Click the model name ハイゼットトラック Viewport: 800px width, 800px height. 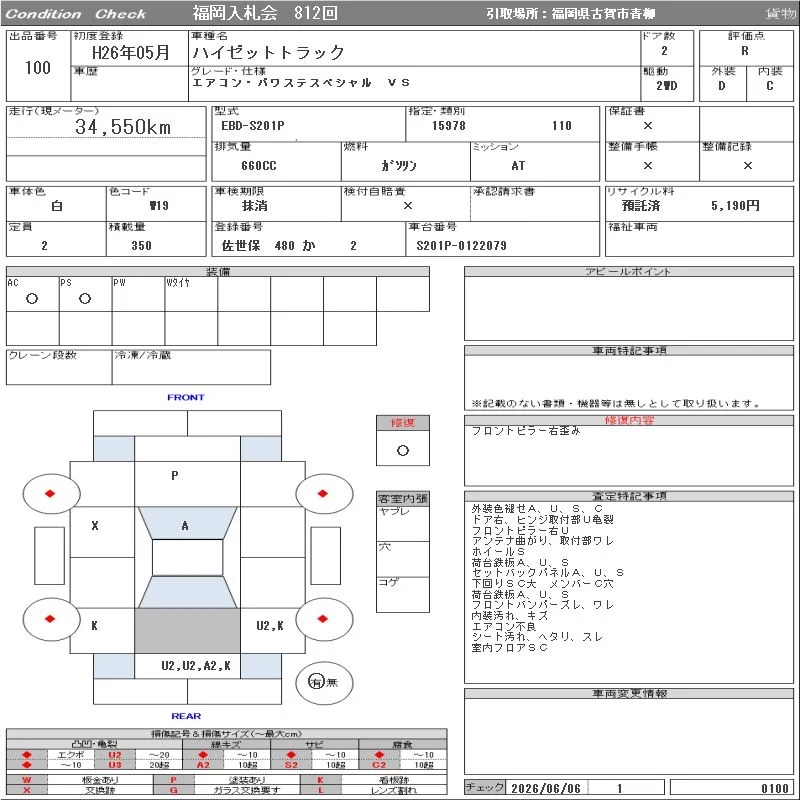268,52
